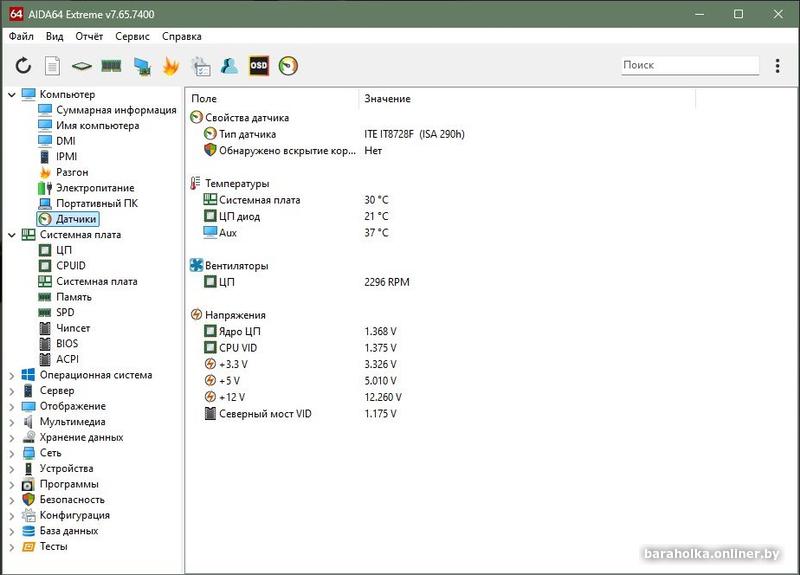Image resolution: width=800 pixels, height=575 pixels.
Task: Click the Значение column header
Action: tap(387, 99)
